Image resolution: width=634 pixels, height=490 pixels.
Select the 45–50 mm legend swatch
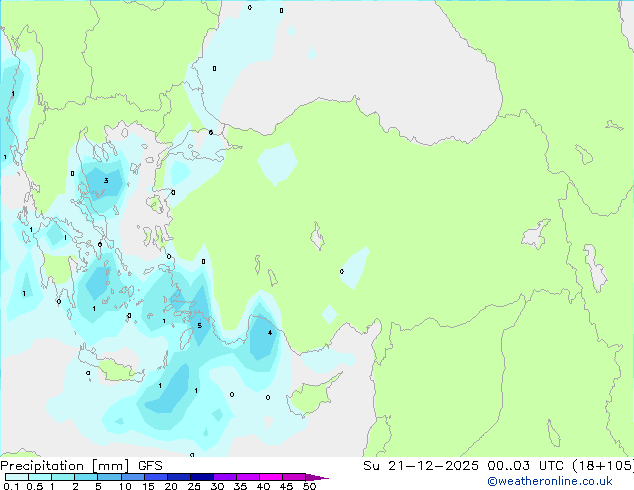click(x=294, y=477)
